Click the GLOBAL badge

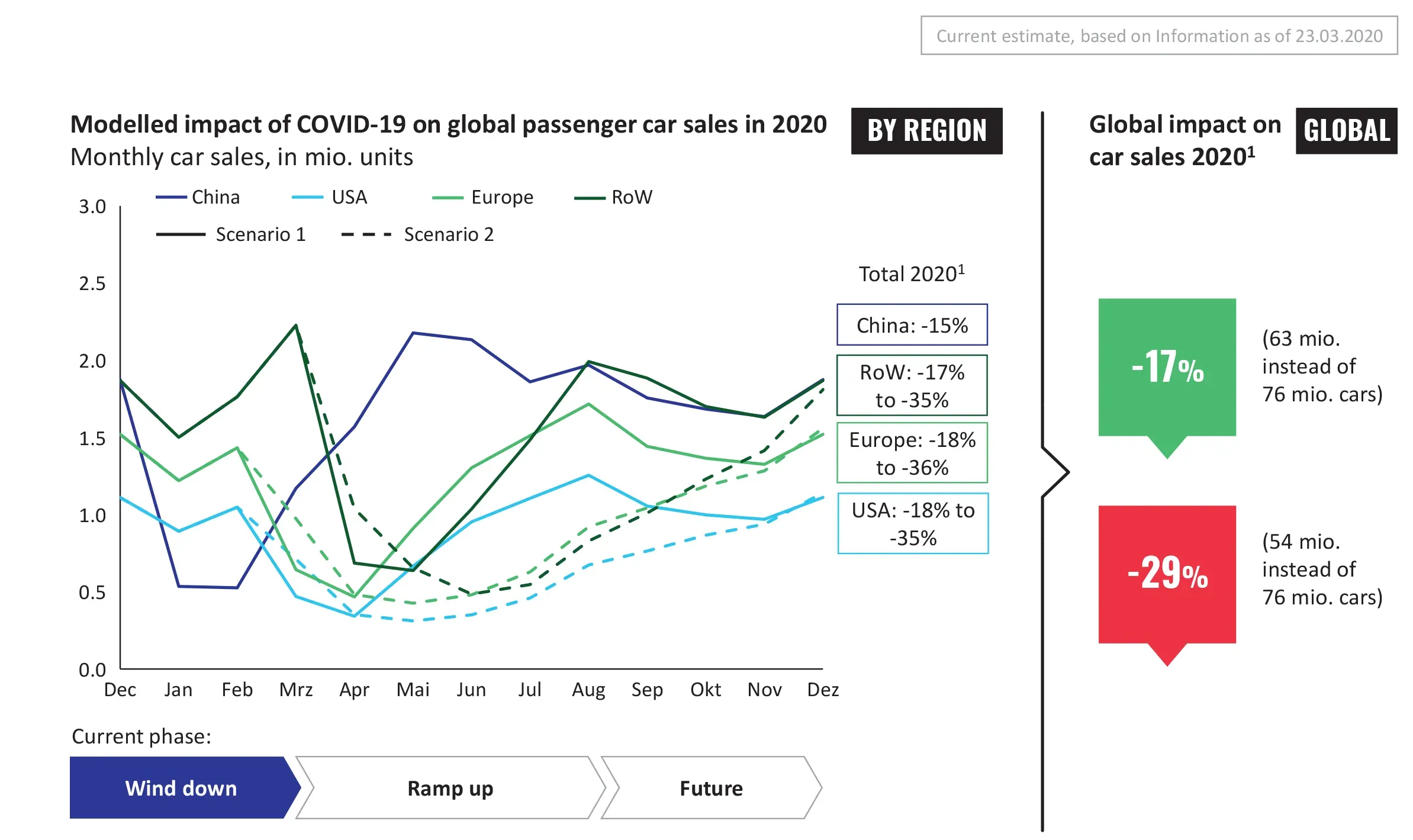pos(1346,131)
